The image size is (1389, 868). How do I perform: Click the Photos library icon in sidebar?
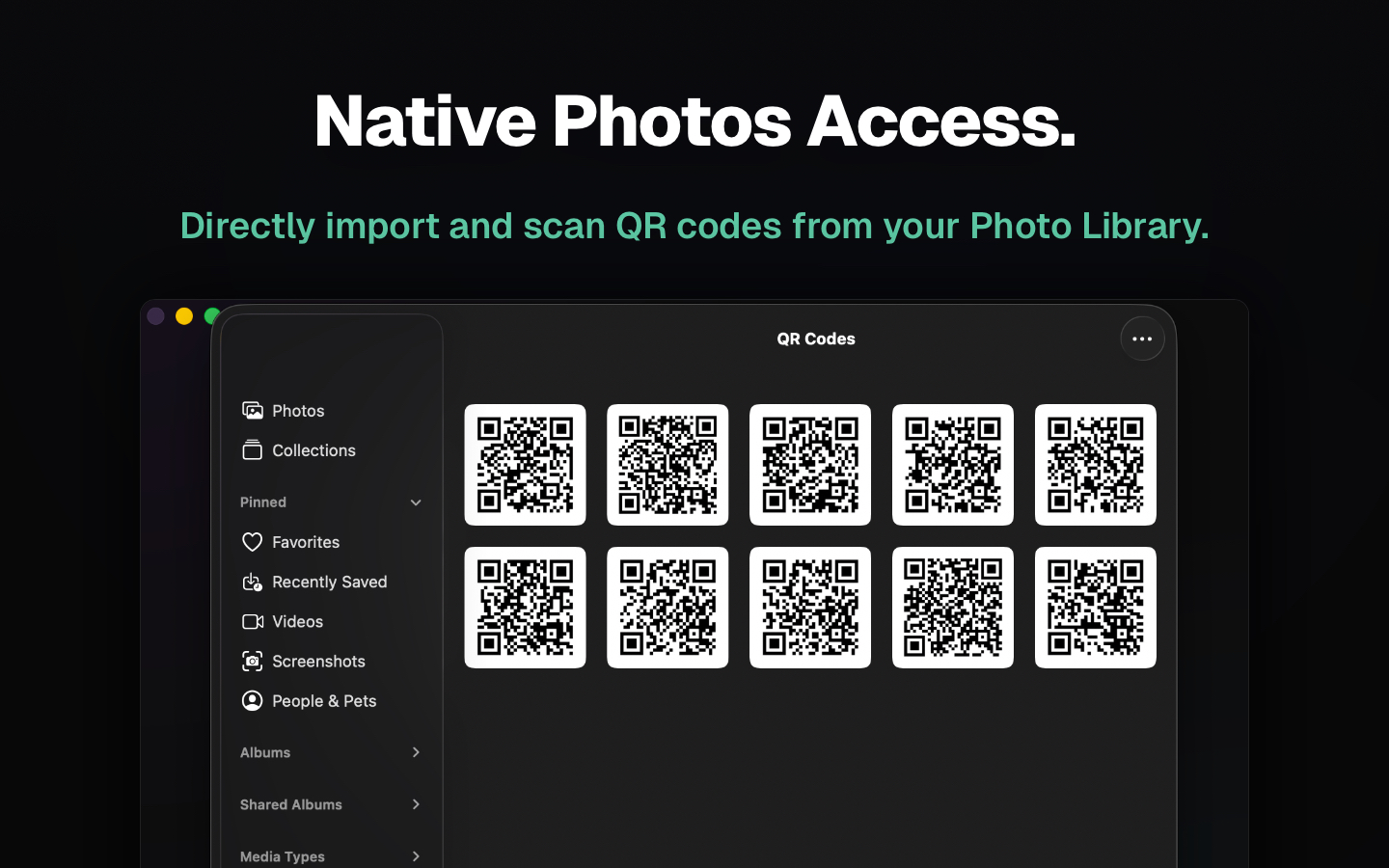252,411
